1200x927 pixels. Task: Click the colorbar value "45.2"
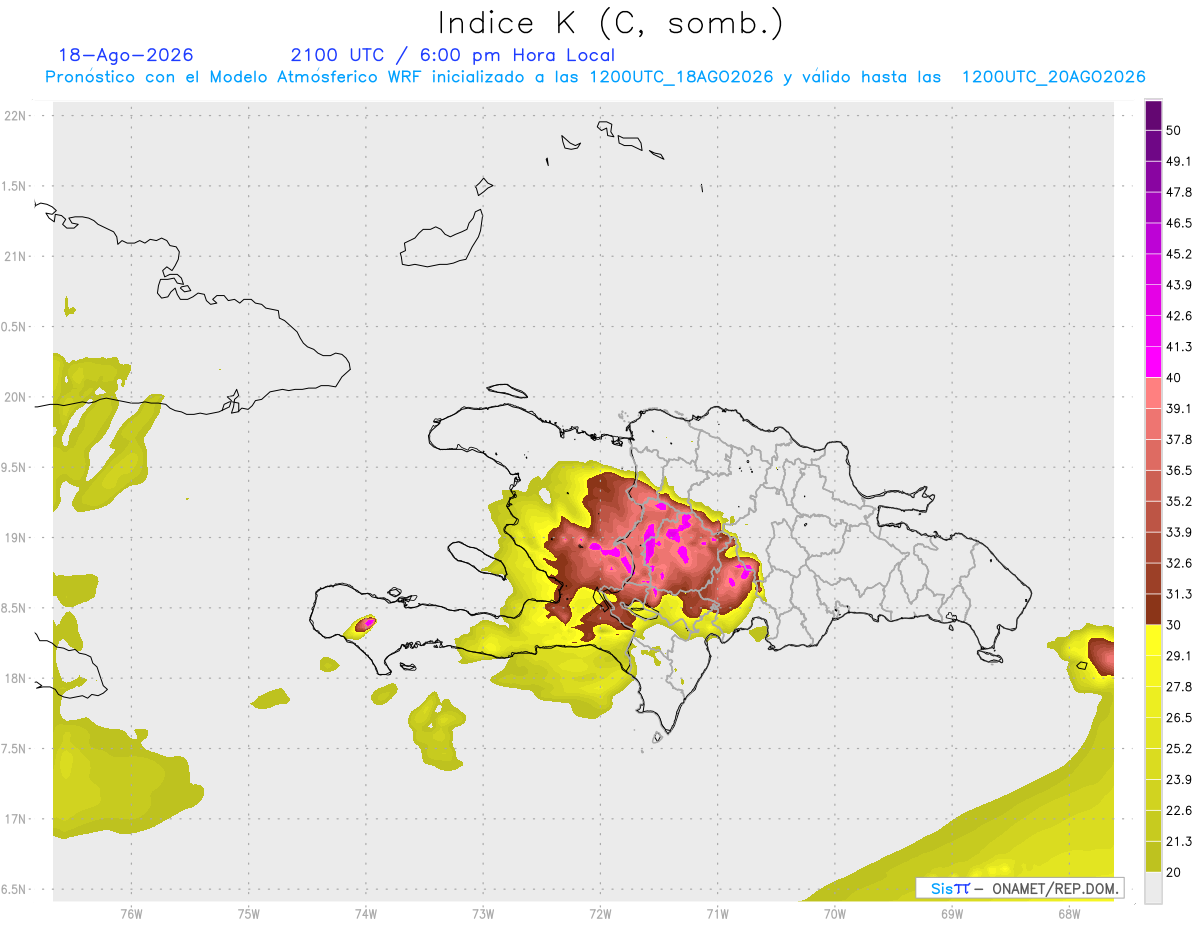point(1179,255)
